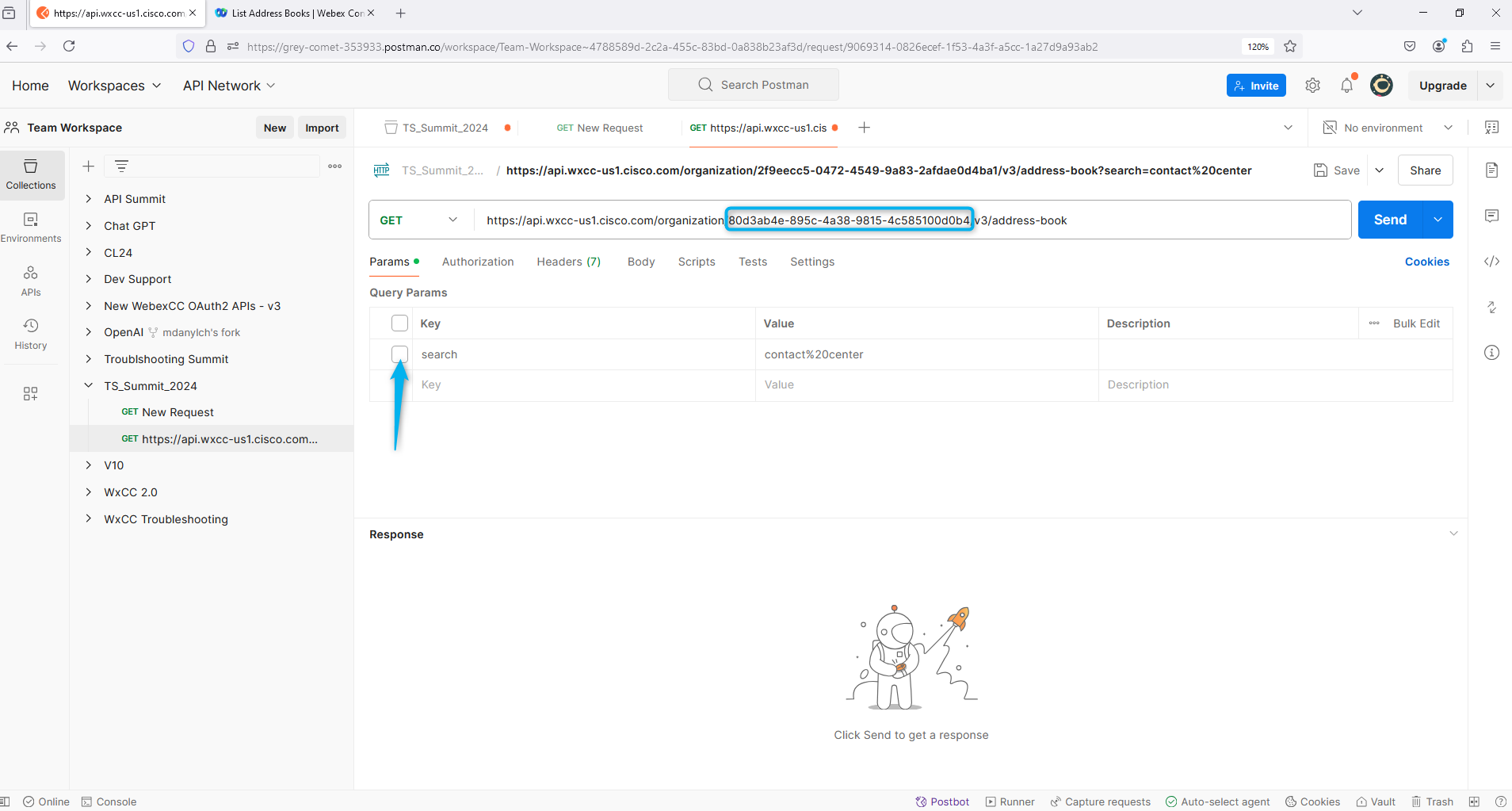Screen dimensions: 1512x811
Task: Click the Save button
Action: coord(1338,170)
